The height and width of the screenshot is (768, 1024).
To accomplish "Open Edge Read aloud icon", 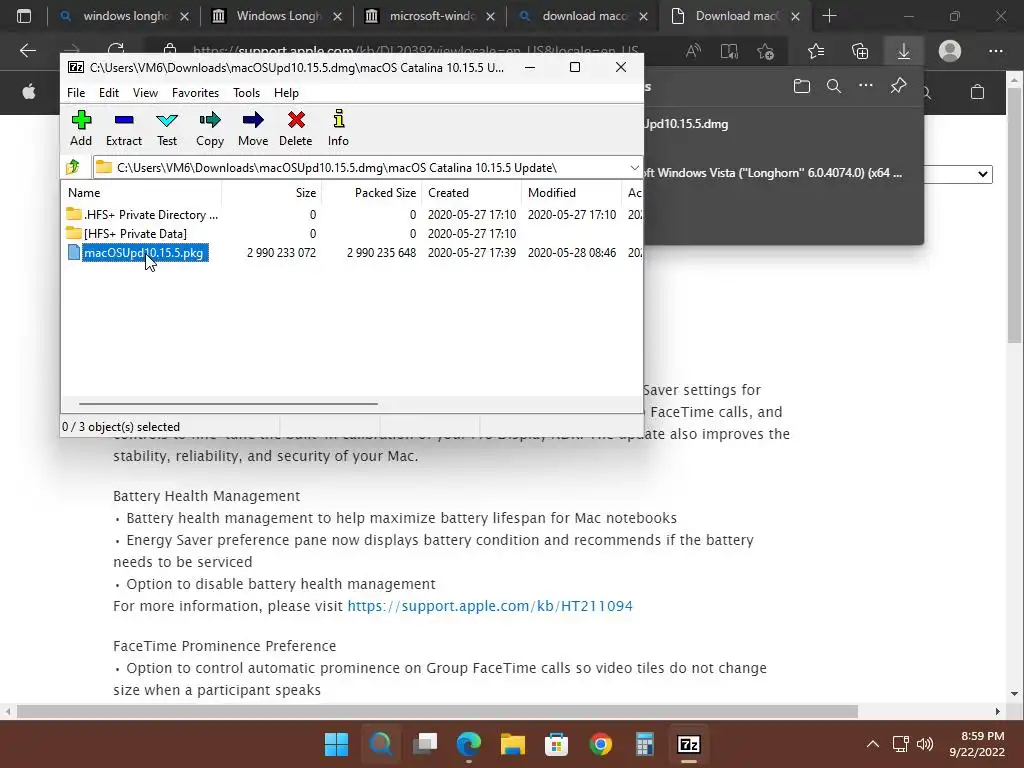I will pos(693,51).
